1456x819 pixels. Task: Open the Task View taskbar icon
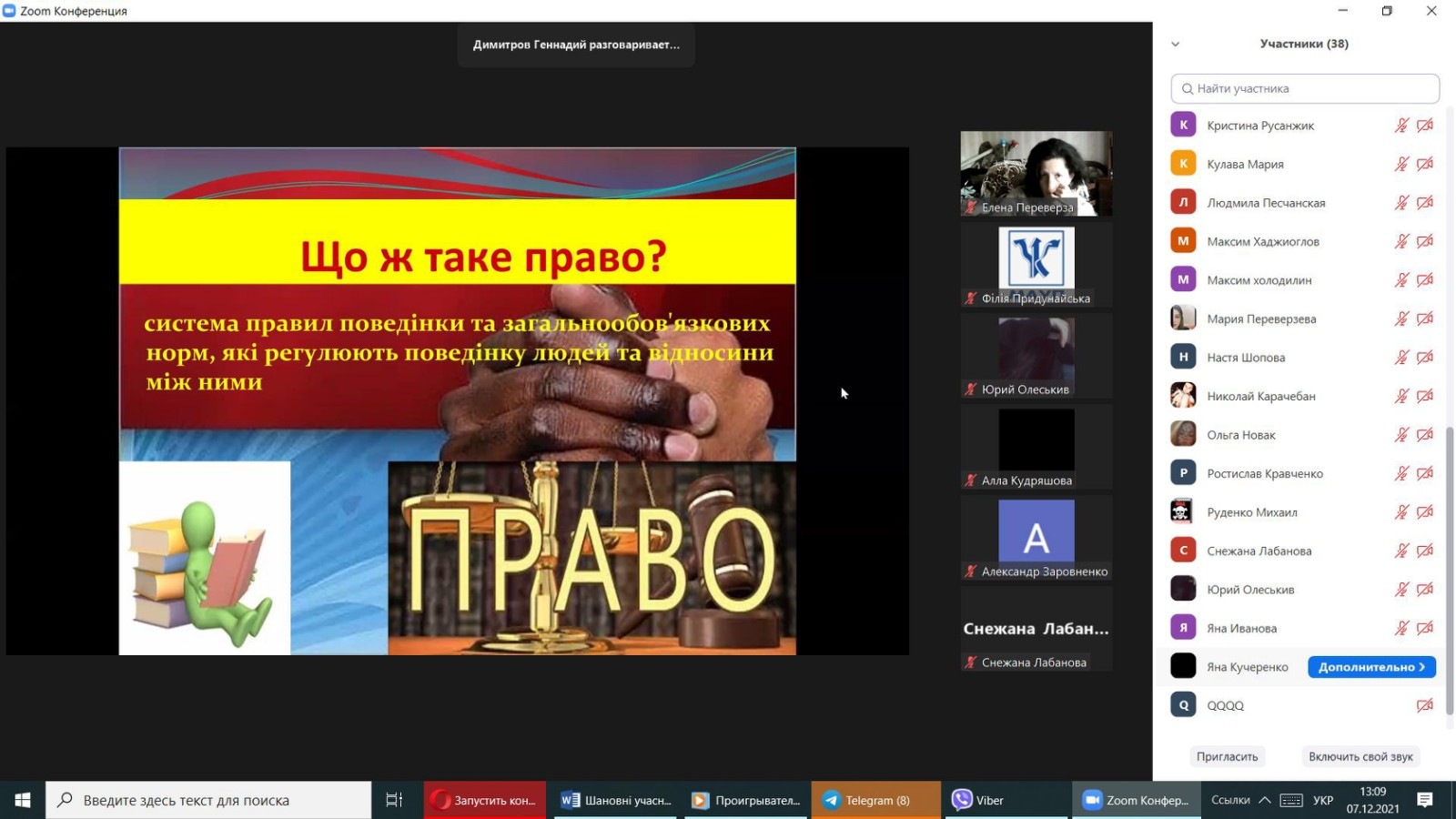[x=394, y=800]
